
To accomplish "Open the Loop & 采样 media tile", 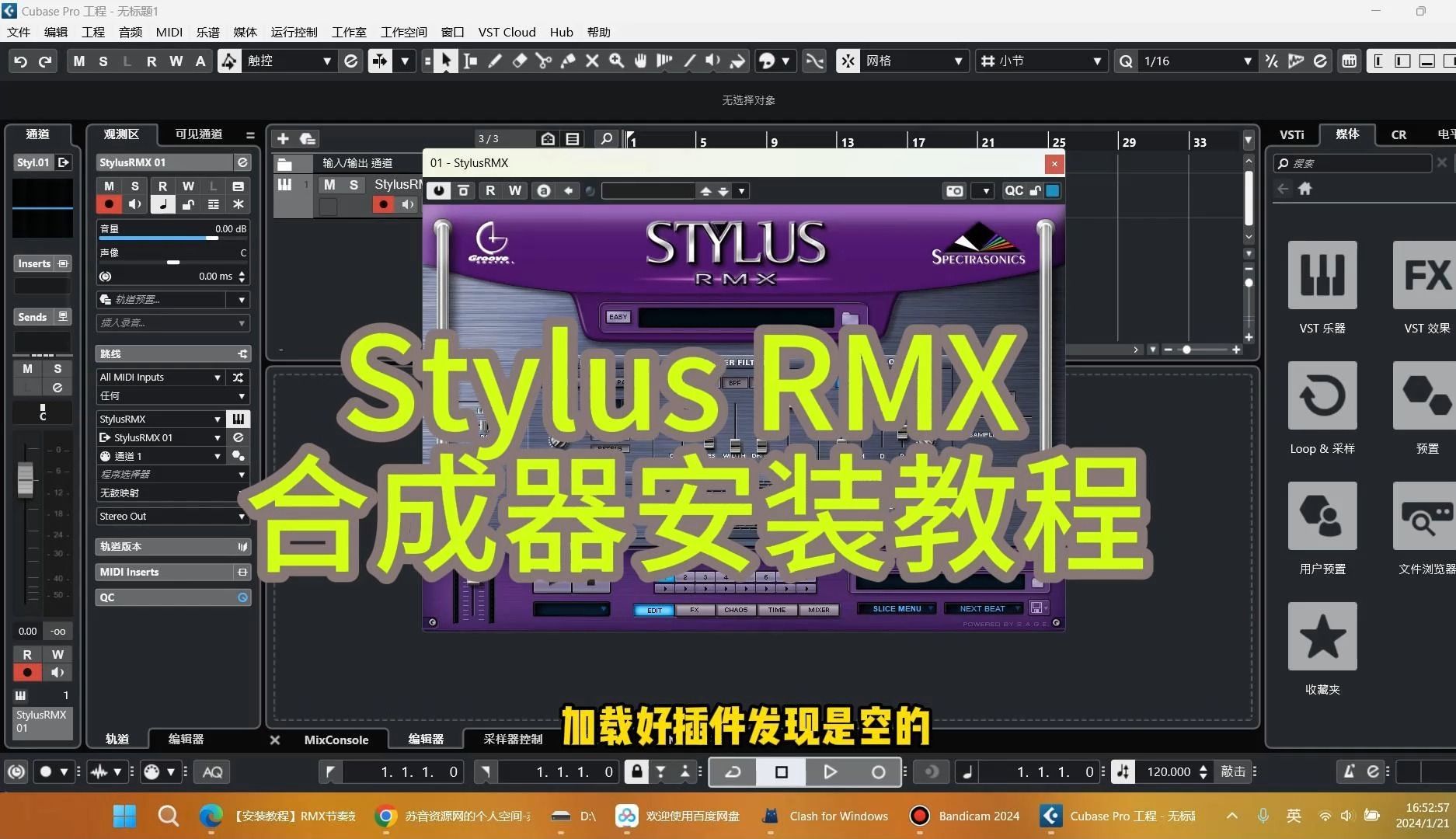I will [1322, 395].
